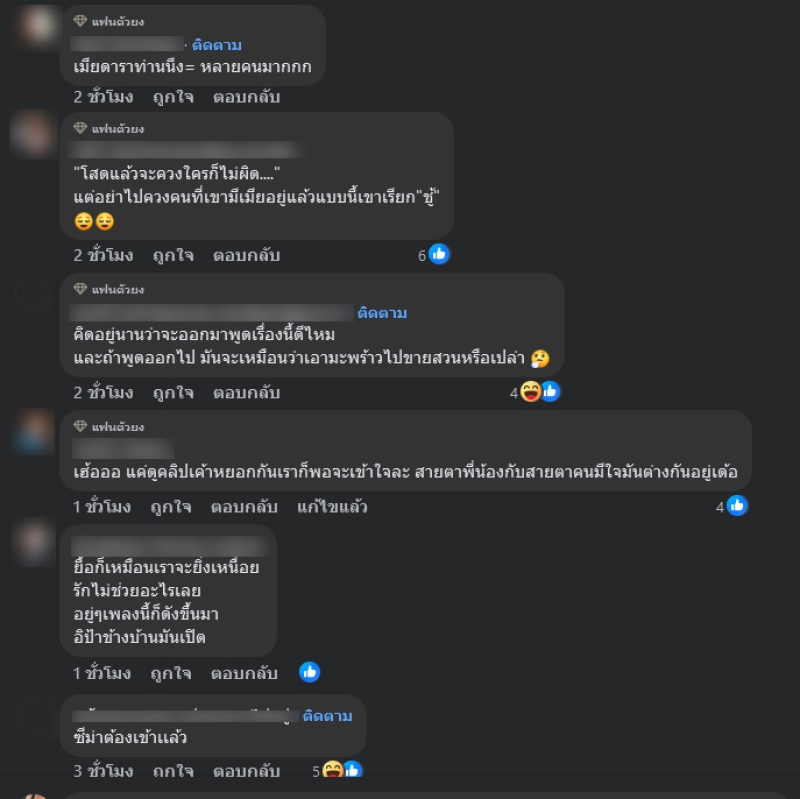Open laughing emoji reactions with count 4

tap(531, 392)
